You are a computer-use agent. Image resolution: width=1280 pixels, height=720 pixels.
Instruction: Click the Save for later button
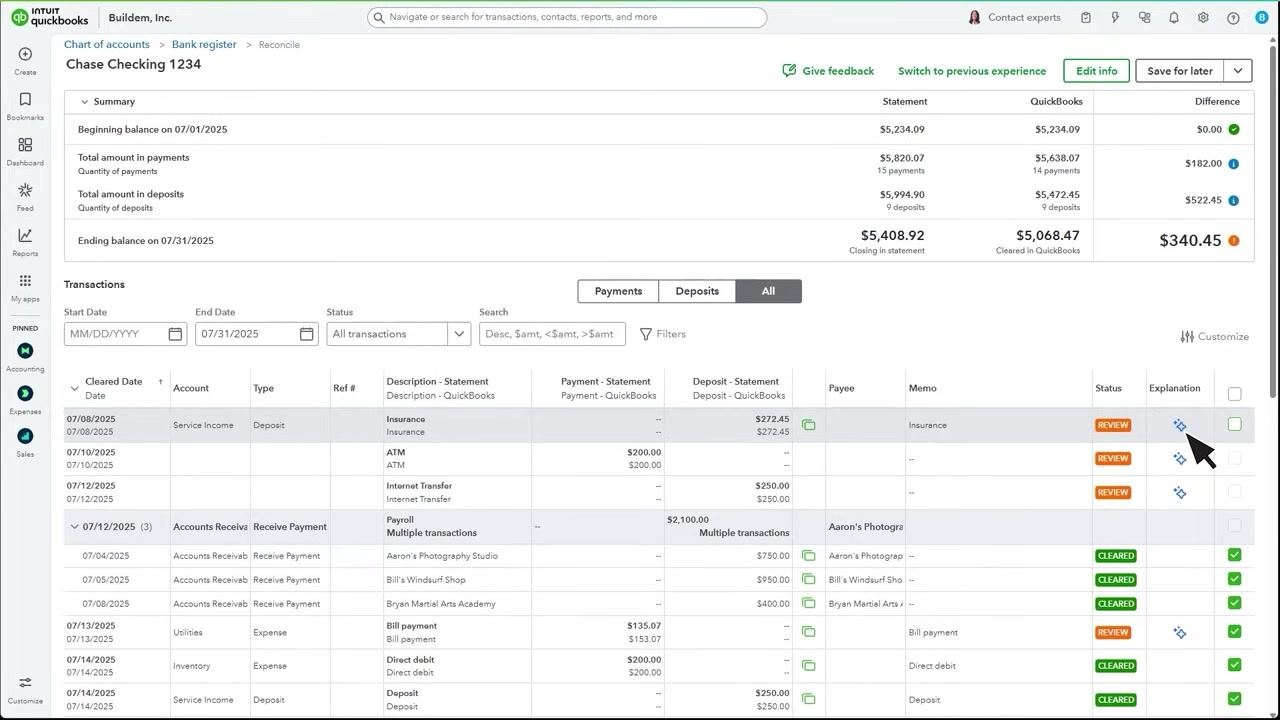point(1180,71)
